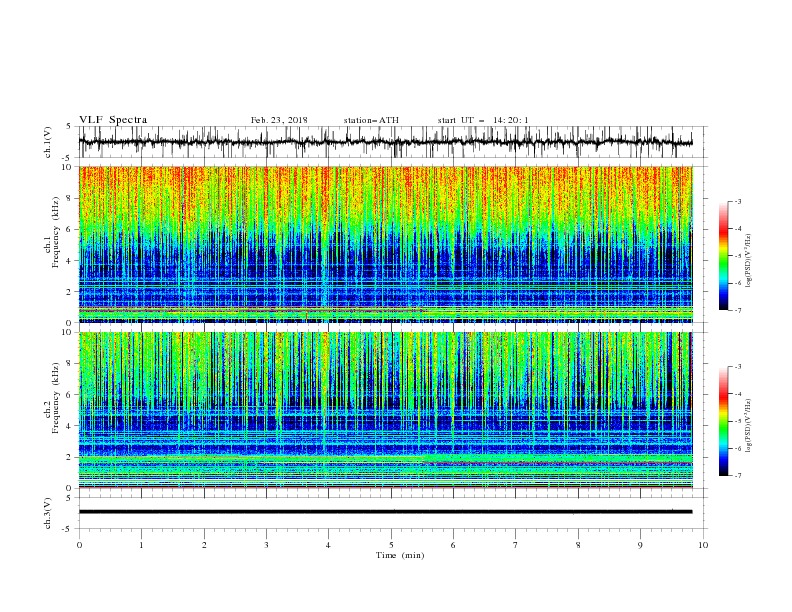Click the "ch.1(V)" axis label
Image resolution: width=792 pixels, height=612 pixels.
48,142
